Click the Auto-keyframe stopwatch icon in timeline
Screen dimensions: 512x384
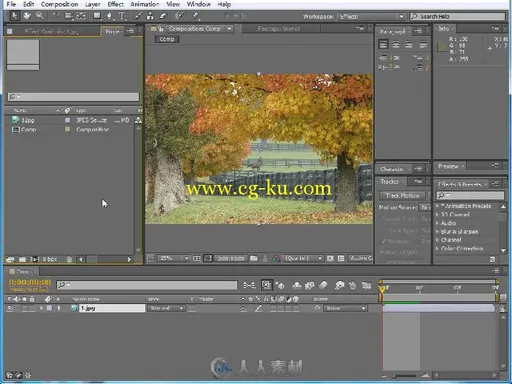[x=352, y=285]
